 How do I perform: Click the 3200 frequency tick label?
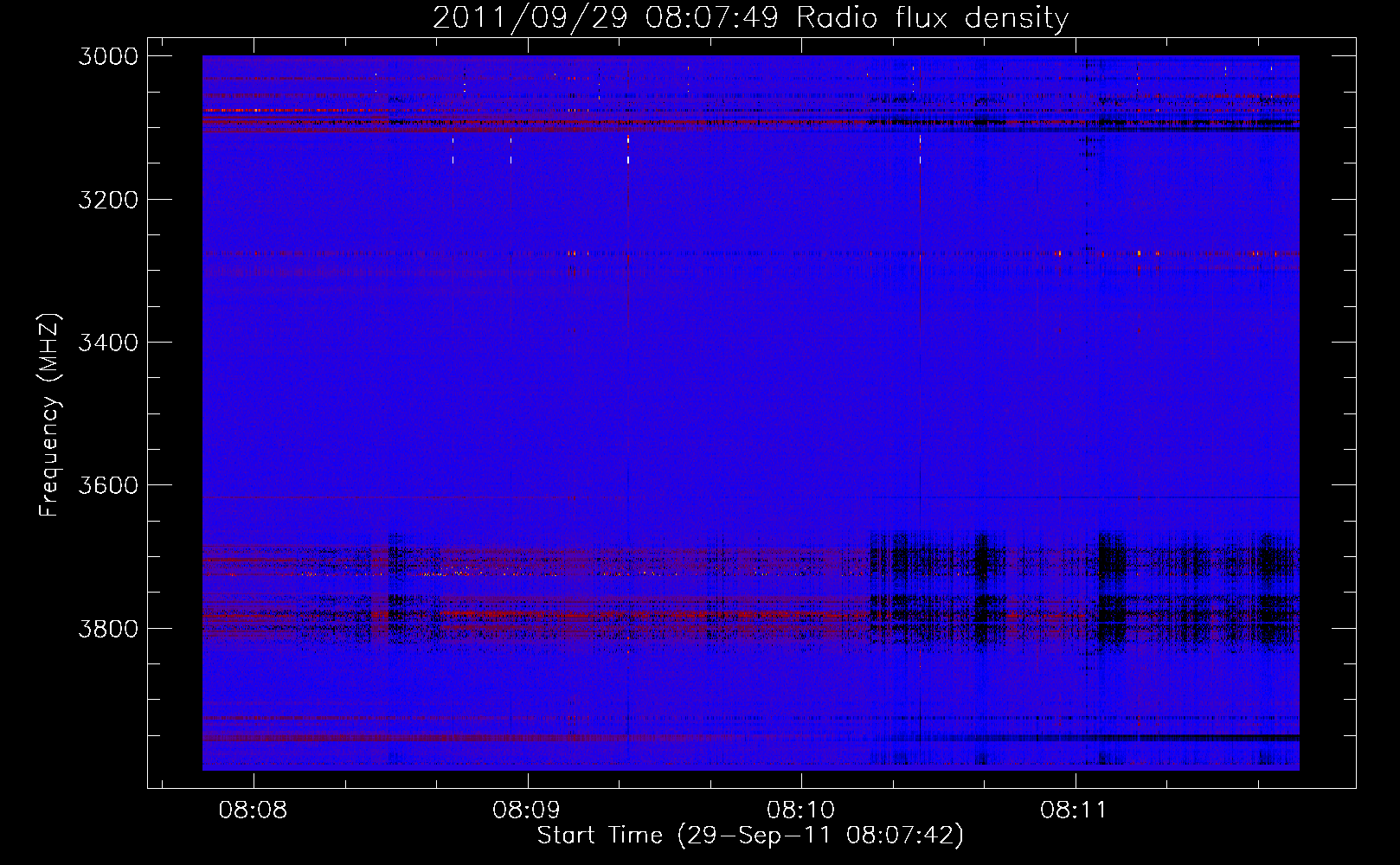[108, 200]
